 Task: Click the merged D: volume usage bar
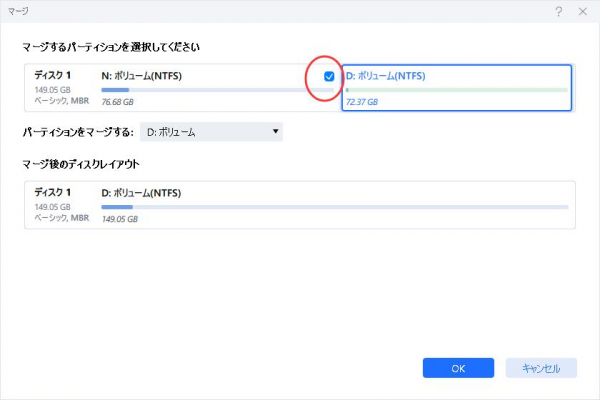tap(334, 207)
